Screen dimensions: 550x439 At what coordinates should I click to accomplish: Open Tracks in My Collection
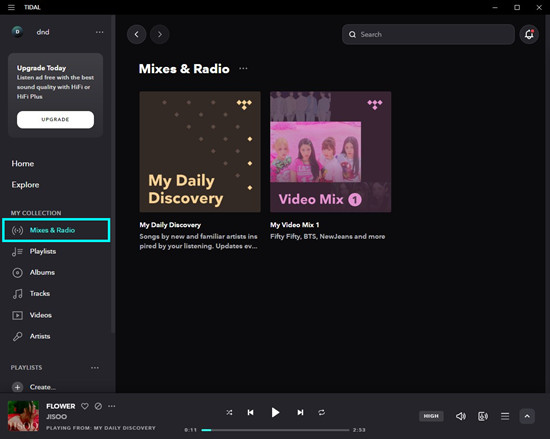click(x=40, y=293)
